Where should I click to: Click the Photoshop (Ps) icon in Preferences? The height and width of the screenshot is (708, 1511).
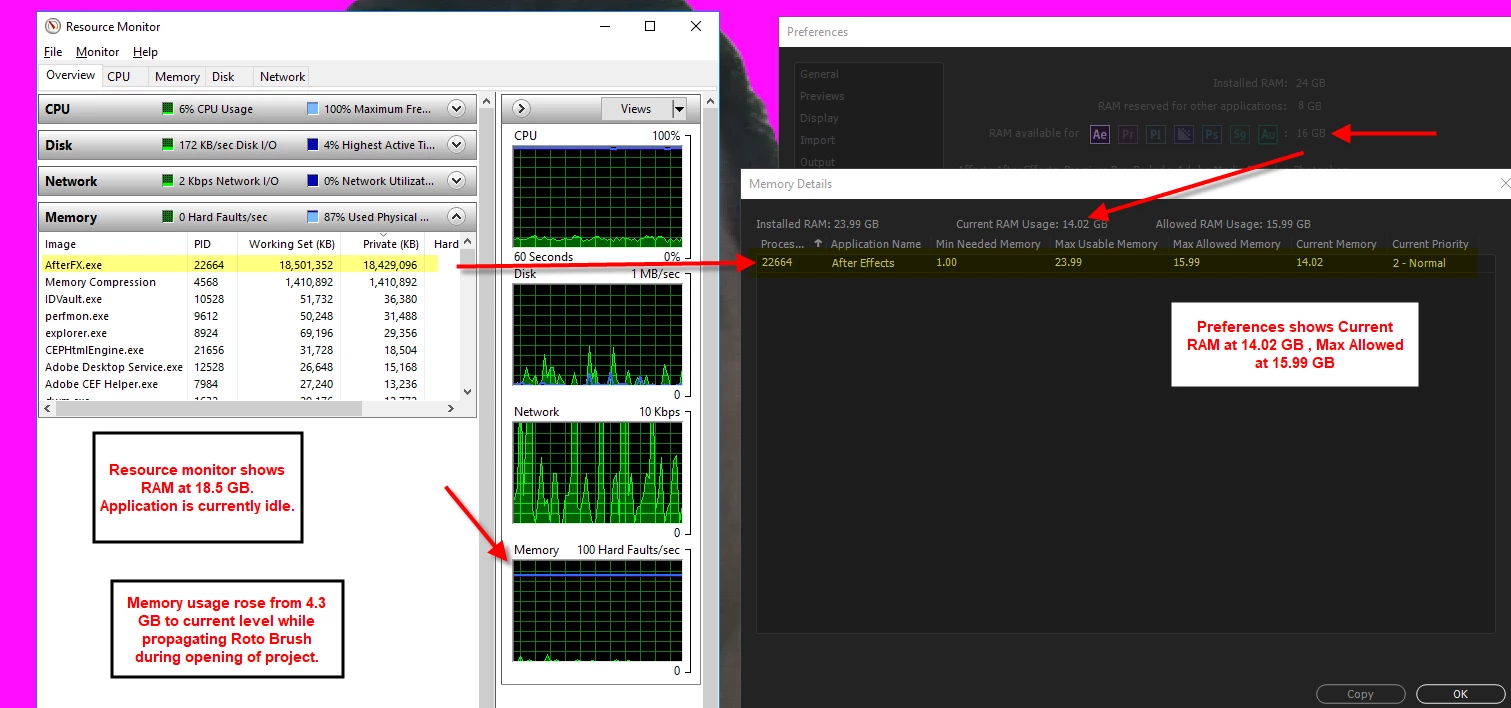[x=1212, y=134]
